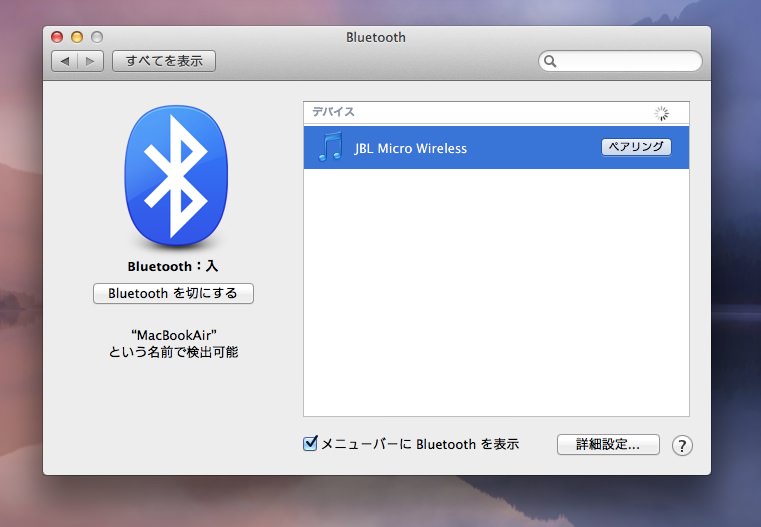Click the magnifying glass icon in the search field
This screenshot has height=527, width=761.
click(550, 61)
